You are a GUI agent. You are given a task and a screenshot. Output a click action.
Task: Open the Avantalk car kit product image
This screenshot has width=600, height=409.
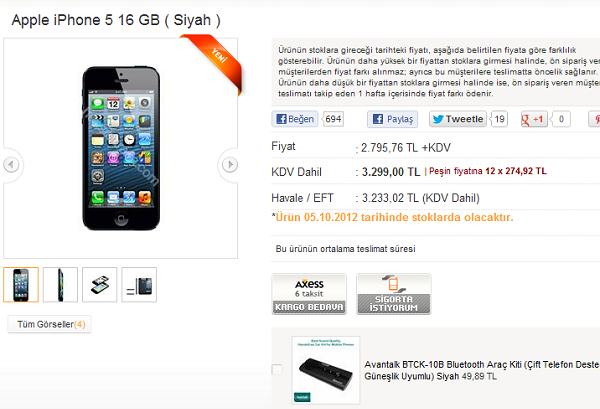pos(326,370)
